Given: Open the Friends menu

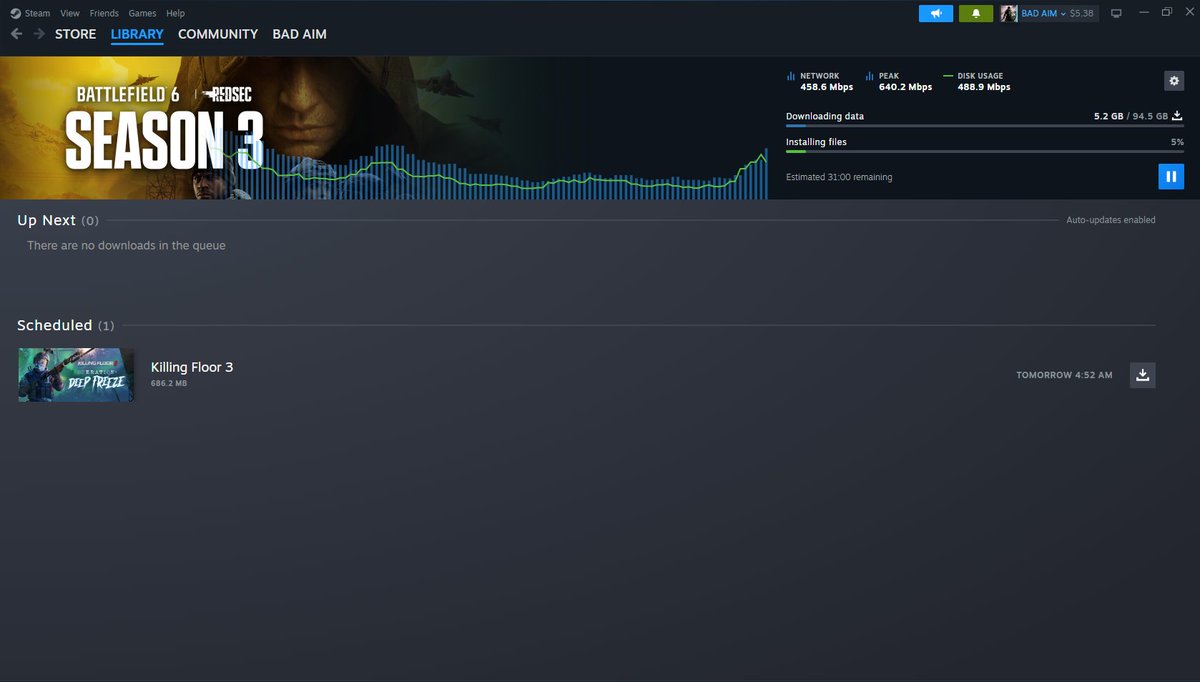Looking at the screenshot, I should [x=104, y=13].
